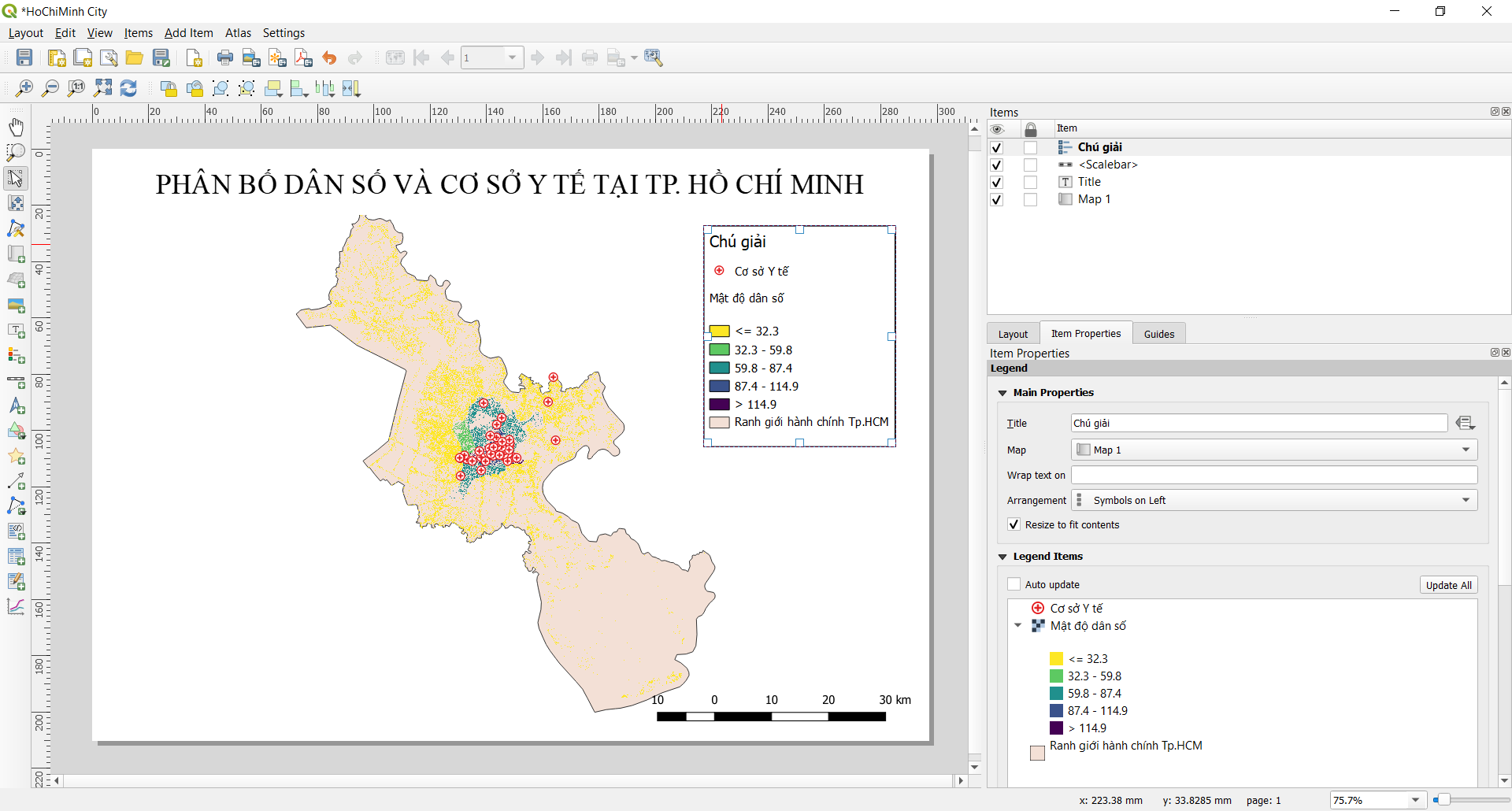Group selected items
Screen dimensions: 1512x811
220,88
